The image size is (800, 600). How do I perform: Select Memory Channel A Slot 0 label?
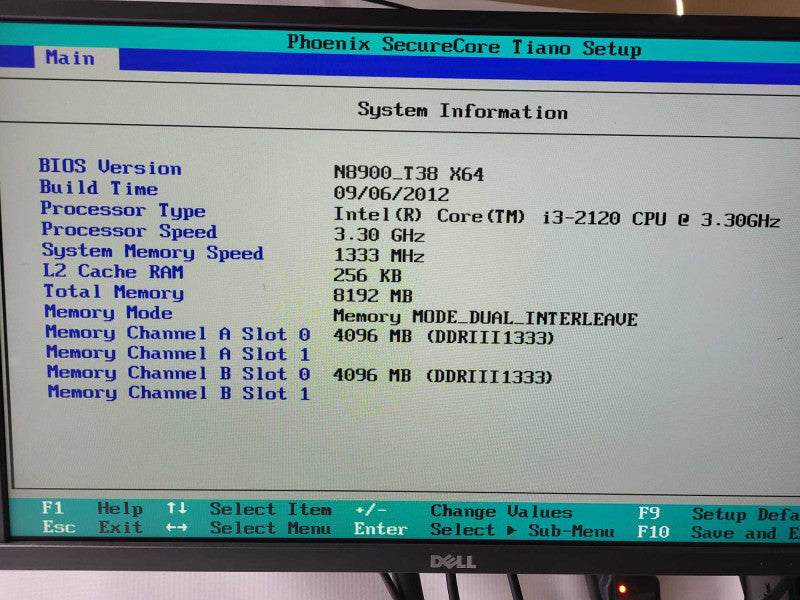(178, 333)
